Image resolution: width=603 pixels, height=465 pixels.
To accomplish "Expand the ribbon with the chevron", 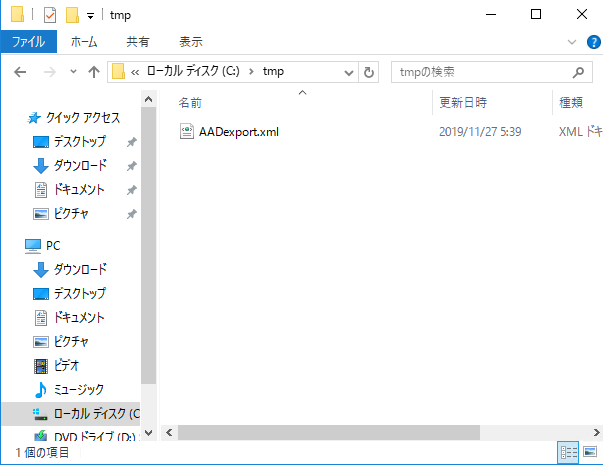I will click(x=572, y=42).
